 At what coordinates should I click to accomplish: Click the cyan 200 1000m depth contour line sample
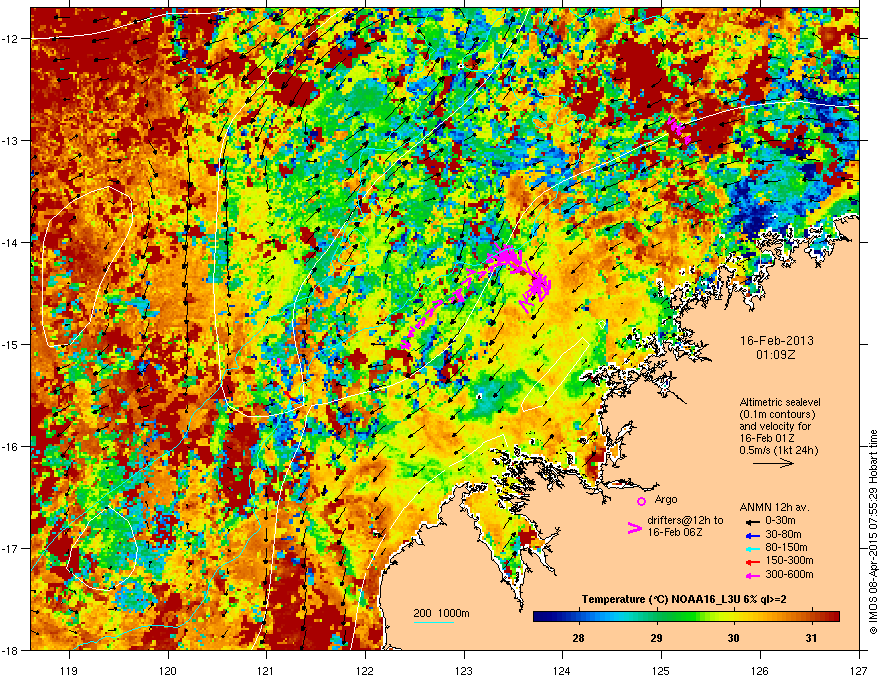coord(433,622)
